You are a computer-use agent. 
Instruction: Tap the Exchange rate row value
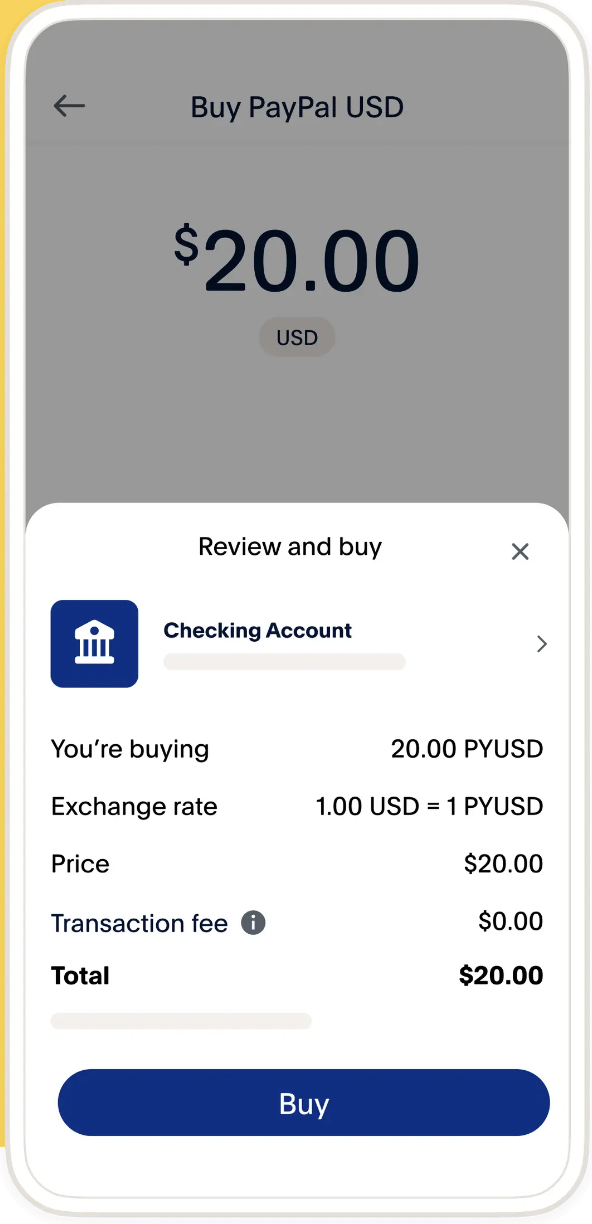click(429, 807)
